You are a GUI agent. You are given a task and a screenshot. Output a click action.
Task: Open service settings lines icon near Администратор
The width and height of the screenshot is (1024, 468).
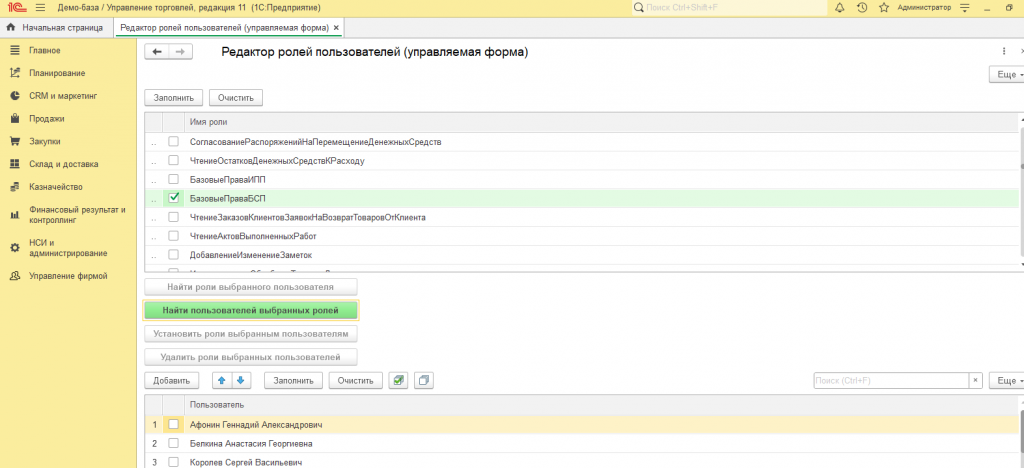click(966, 7)
